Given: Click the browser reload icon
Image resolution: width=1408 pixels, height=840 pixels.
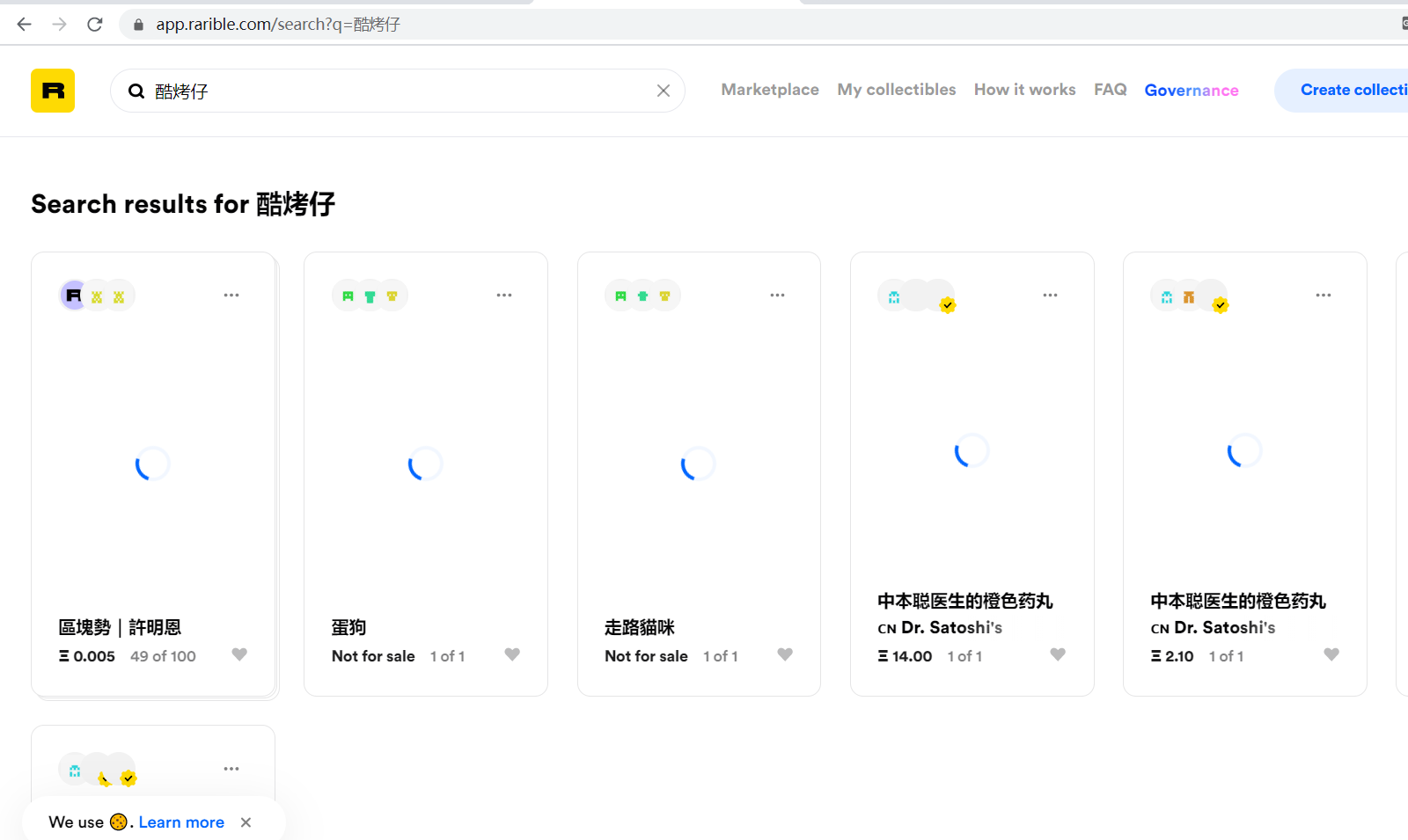Looking at the screenshot, I should point(95,25).
